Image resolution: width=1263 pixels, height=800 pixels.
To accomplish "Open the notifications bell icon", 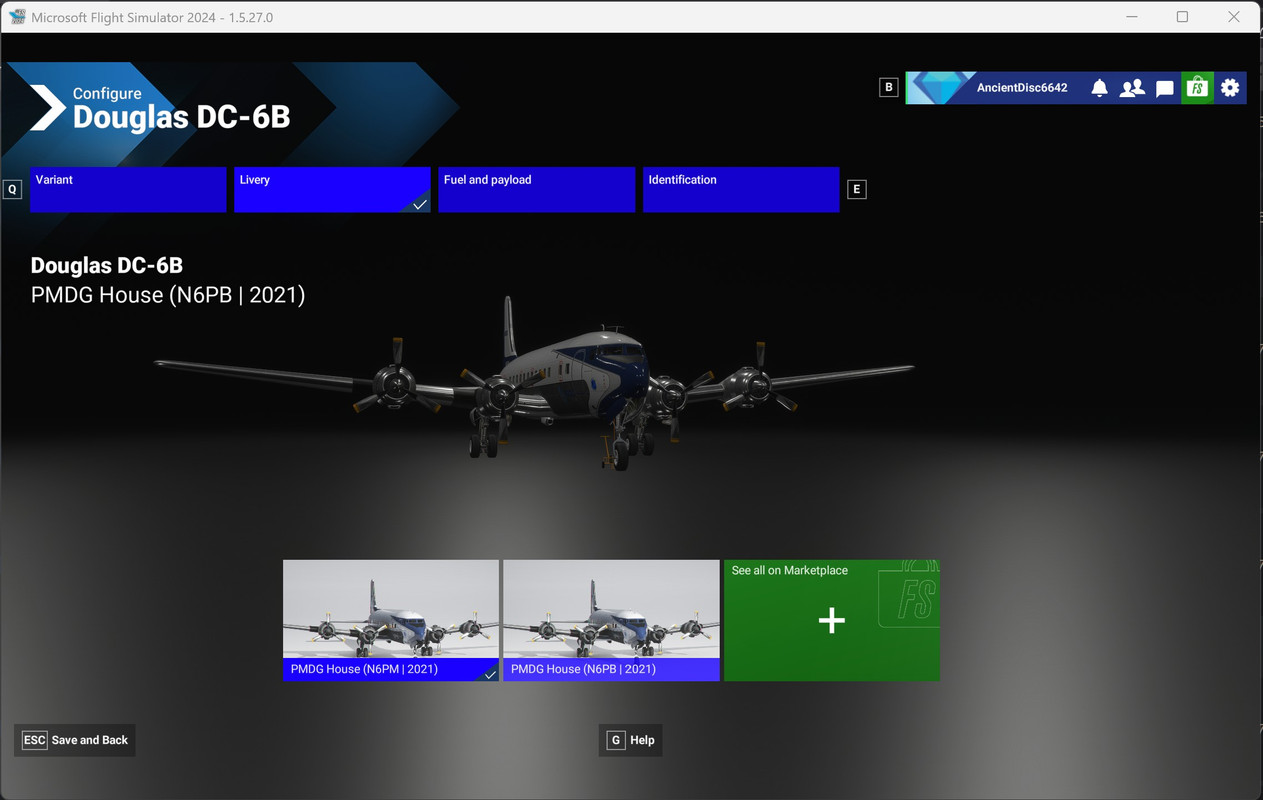I will (1099, 88).
